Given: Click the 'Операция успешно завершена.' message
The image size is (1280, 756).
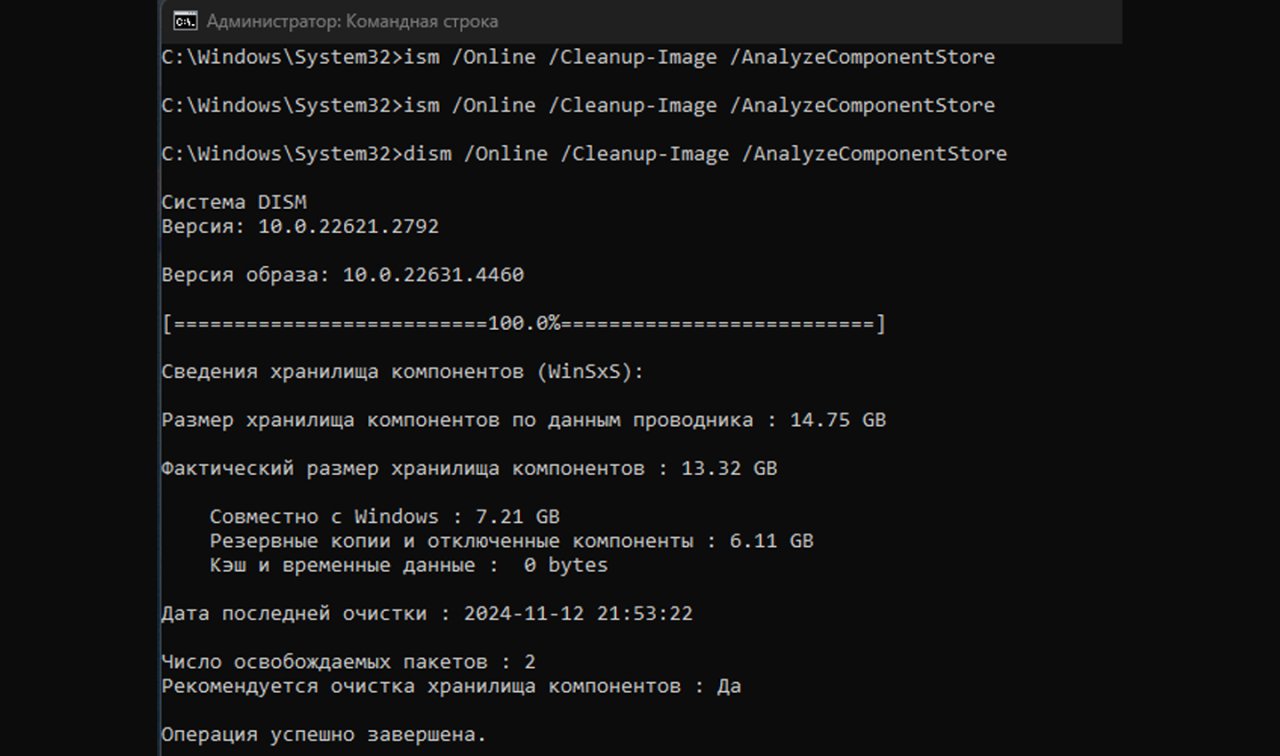Looking at the screenshot, I should point(324,735).
